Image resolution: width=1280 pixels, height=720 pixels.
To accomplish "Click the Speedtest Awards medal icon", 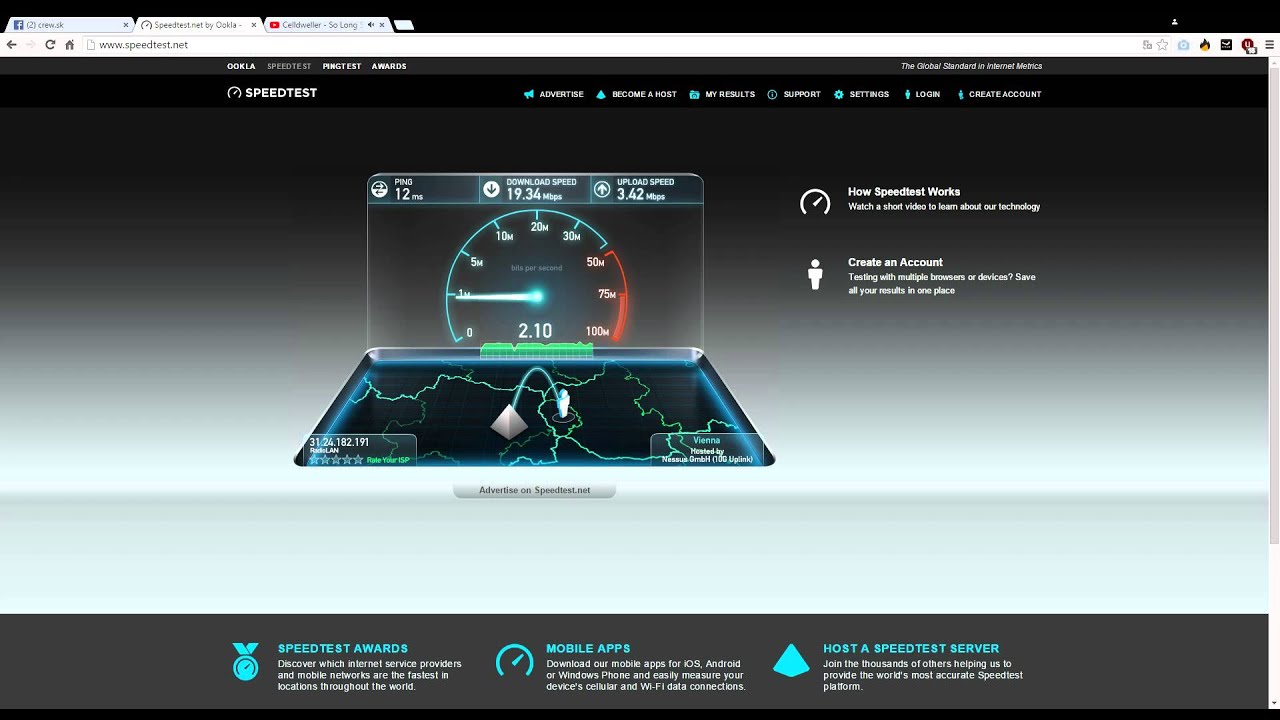I will [x=245, y=662].
